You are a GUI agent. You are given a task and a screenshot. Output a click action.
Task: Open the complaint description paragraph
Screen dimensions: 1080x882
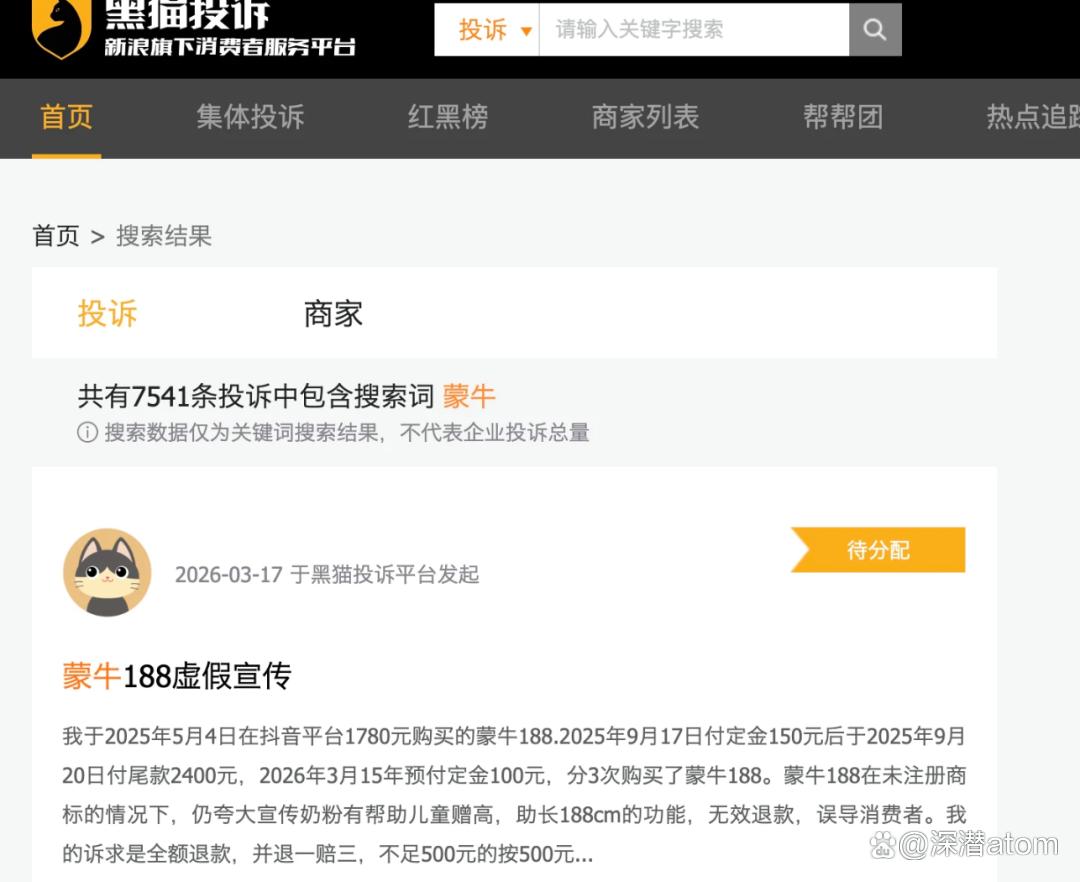[x=514, y=795]
